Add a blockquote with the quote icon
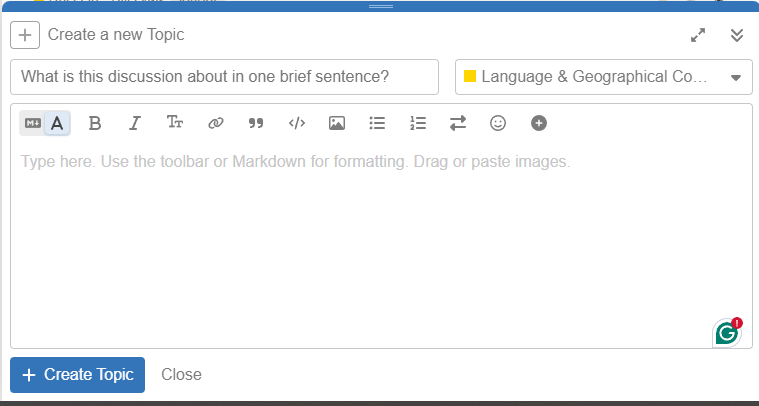Viewport: 759px width, 406px height. coord(256,123)
